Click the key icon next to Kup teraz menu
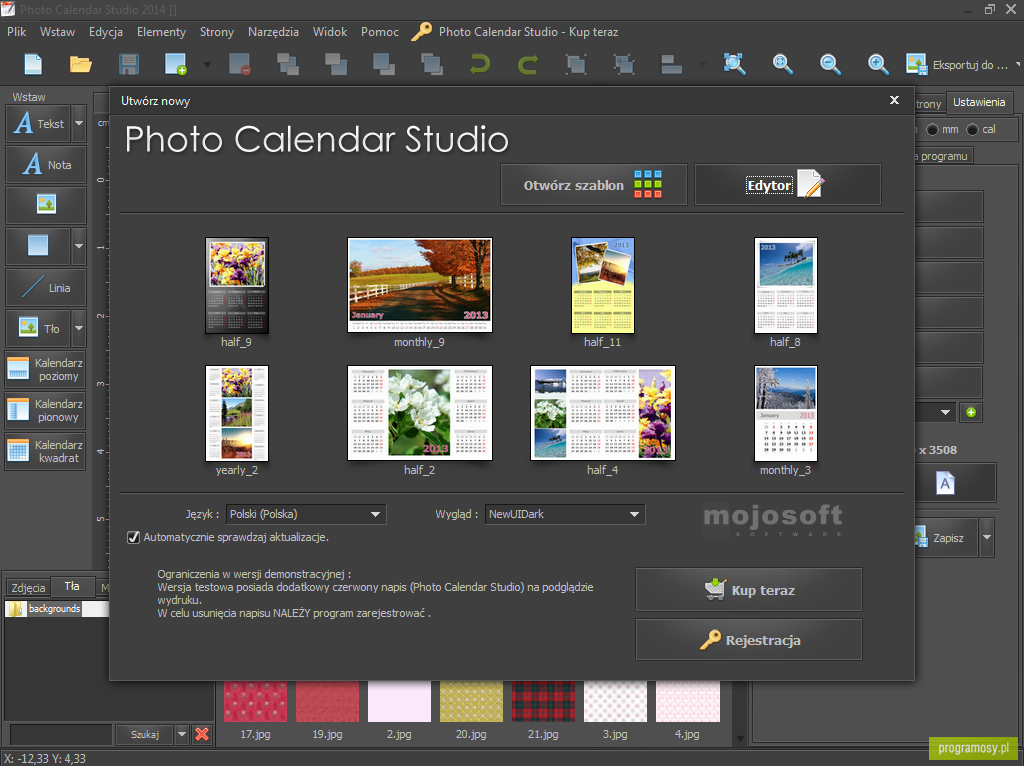The image size is (1024, 766). tap(421, 31)
